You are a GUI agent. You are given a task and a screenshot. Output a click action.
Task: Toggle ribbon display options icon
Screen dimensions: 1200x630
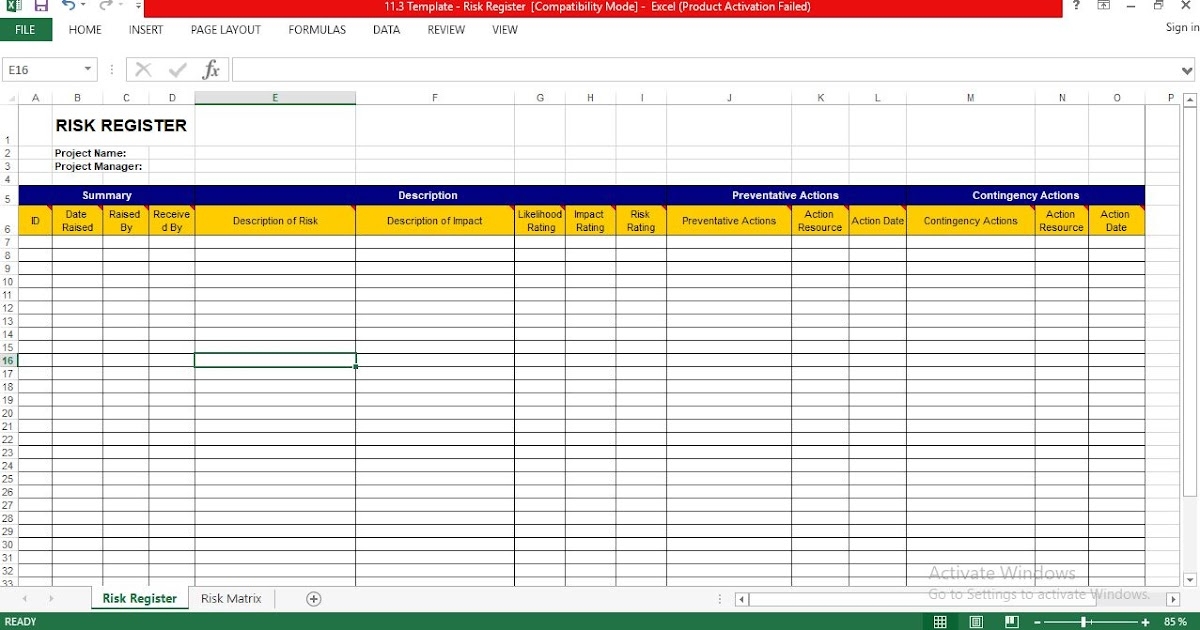coord(1103,6)
